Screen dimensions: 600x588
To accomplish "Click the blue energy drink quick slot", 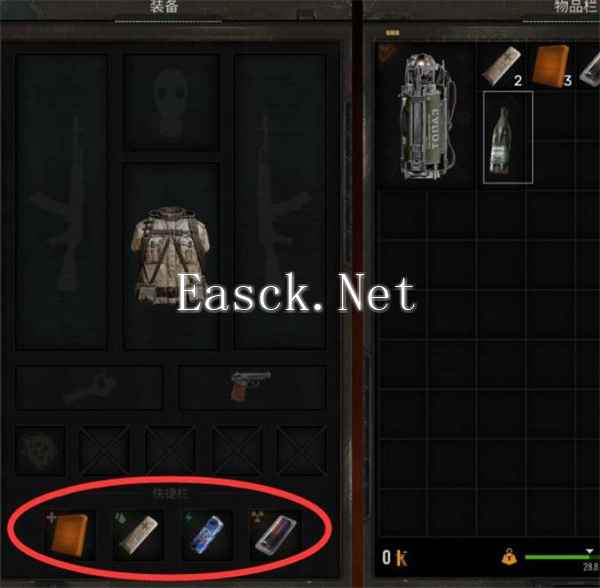I will 207,535.
